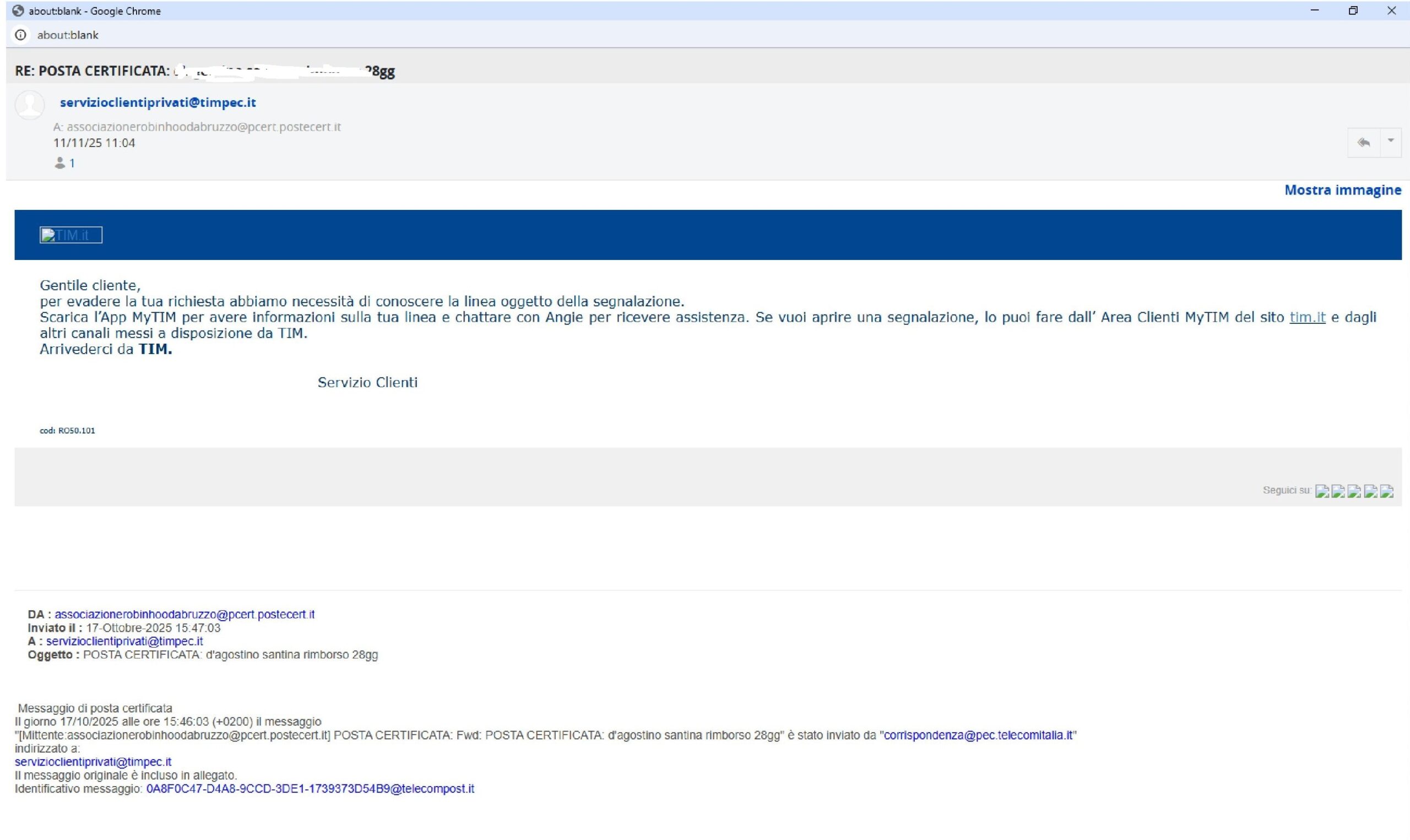Click the sender avatar icon
This screenshot has width=1410, height=840.
pos(29,105)
